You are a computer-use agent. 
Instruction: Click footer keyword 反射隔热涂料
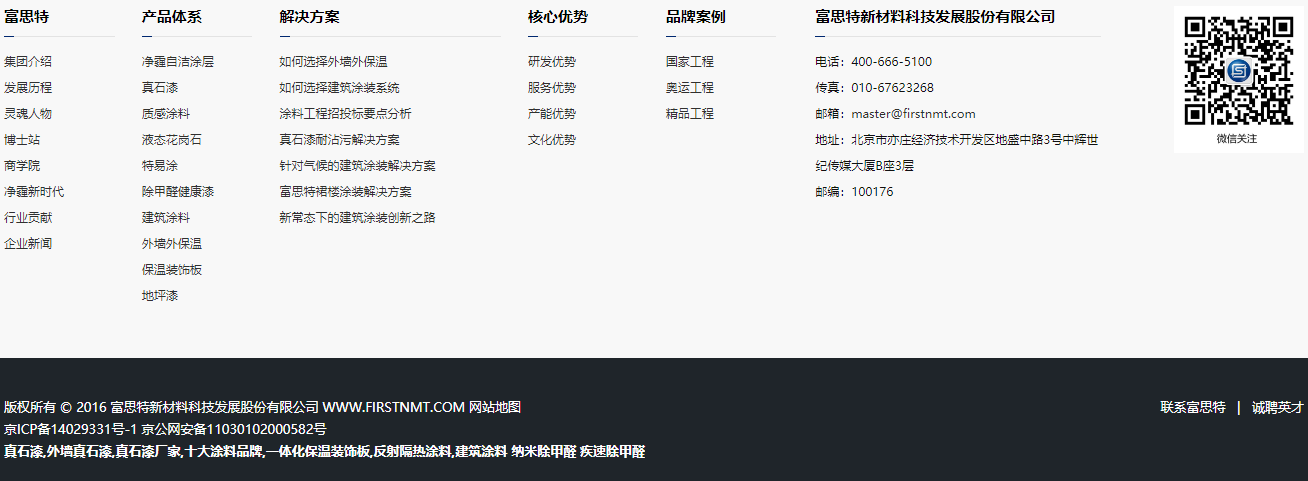pos(413,451)
